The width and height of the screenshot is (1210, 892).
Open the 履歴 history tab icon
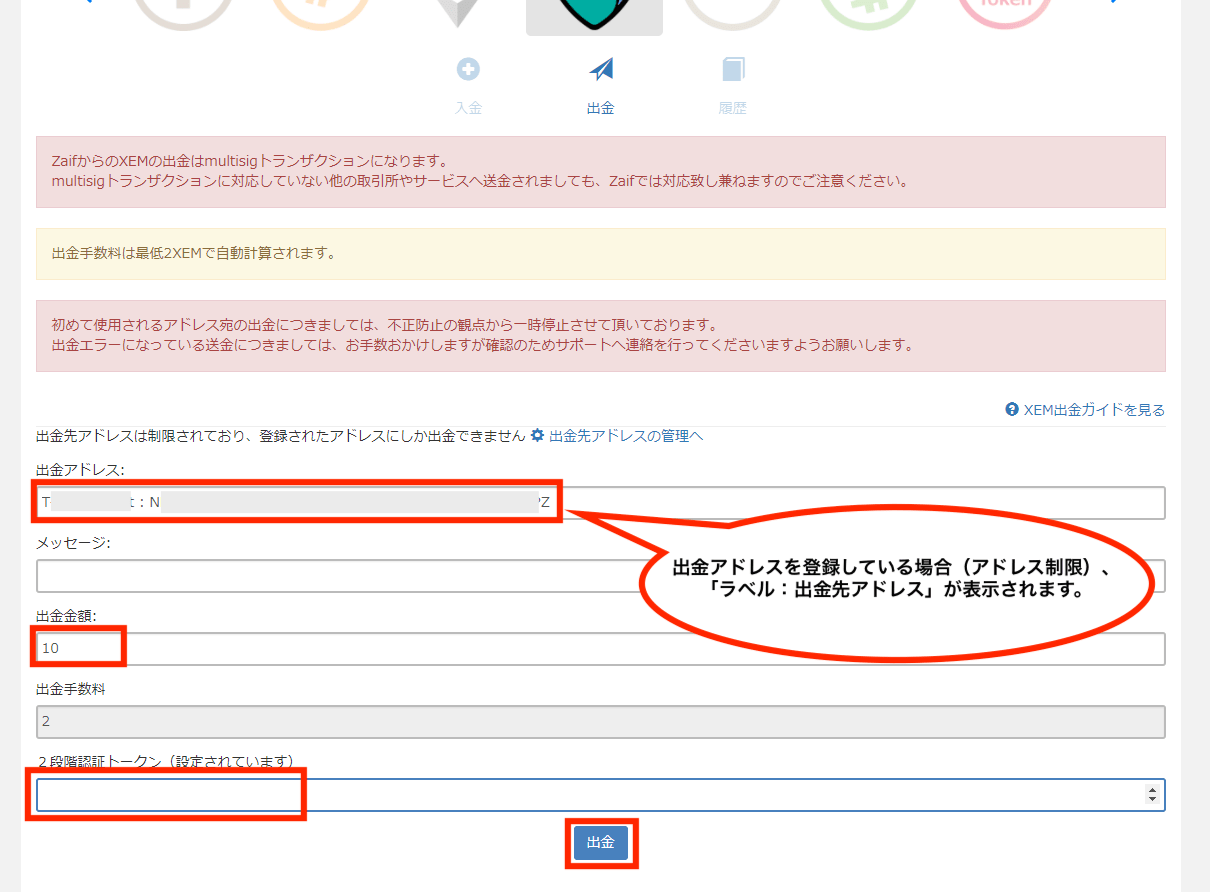(x=733, y=70)
